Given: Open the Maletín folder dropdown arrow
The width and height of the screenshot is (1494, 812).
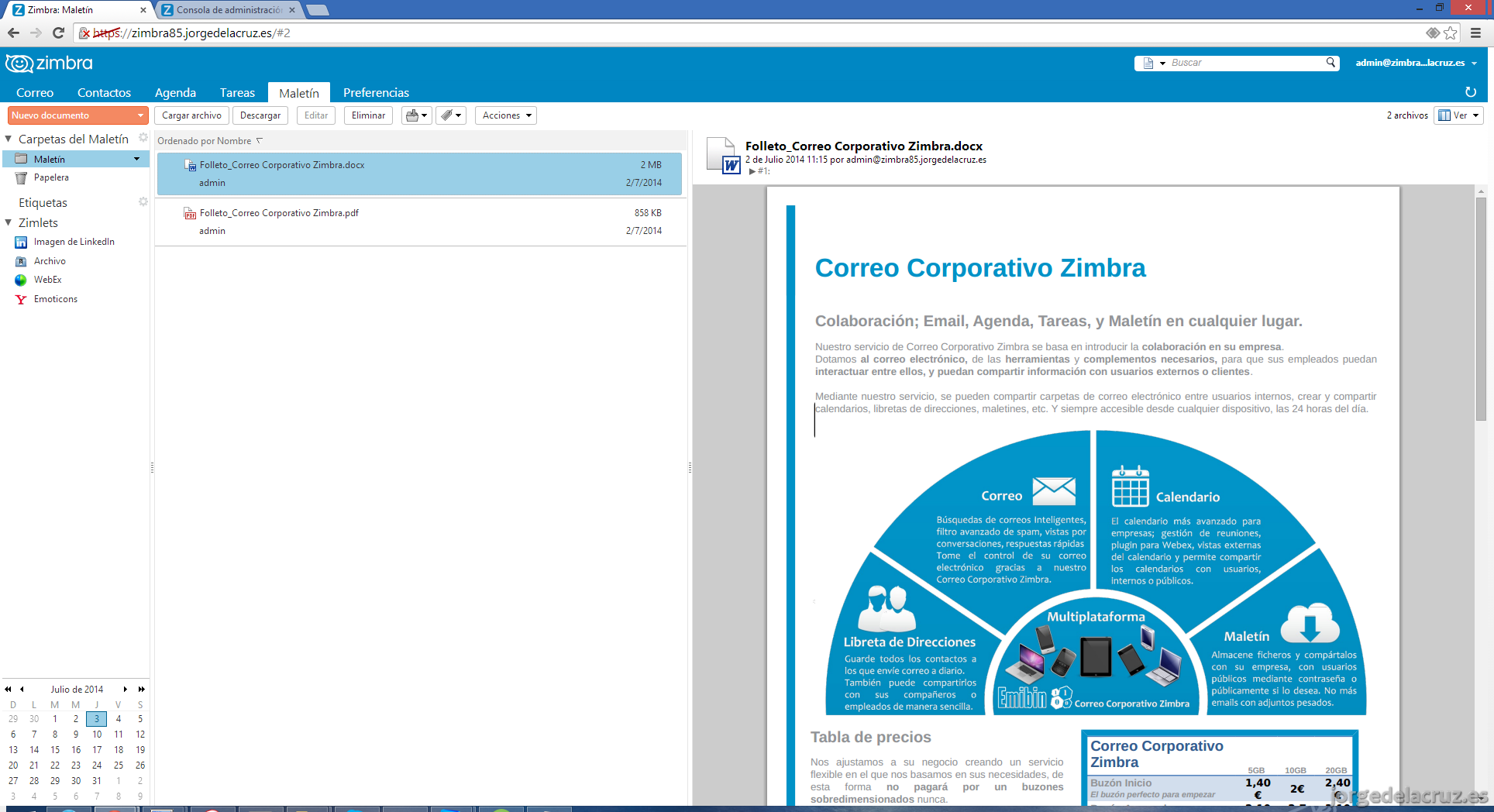Looking at the screenshot, I should pyautogui.click(x=137, y=159).
